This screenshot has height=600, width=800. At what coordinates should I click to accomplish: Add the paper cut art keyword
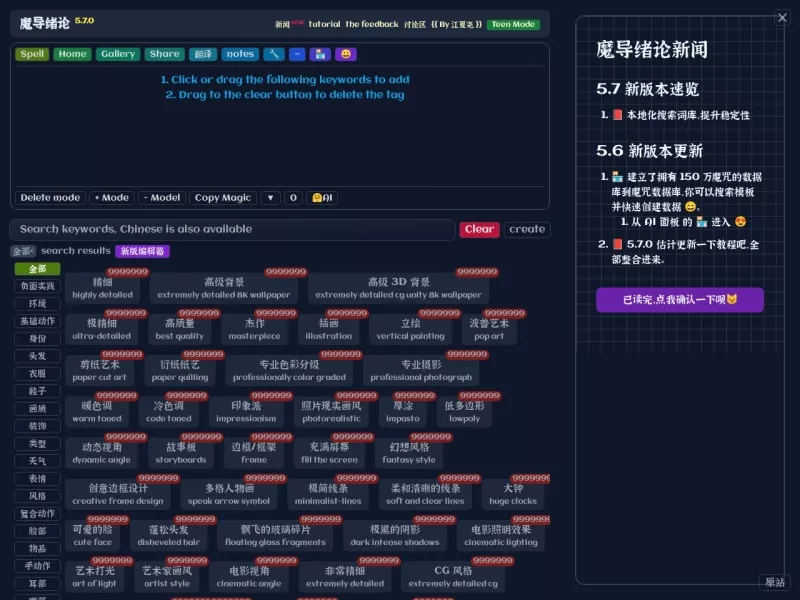(x=99, y=371)
